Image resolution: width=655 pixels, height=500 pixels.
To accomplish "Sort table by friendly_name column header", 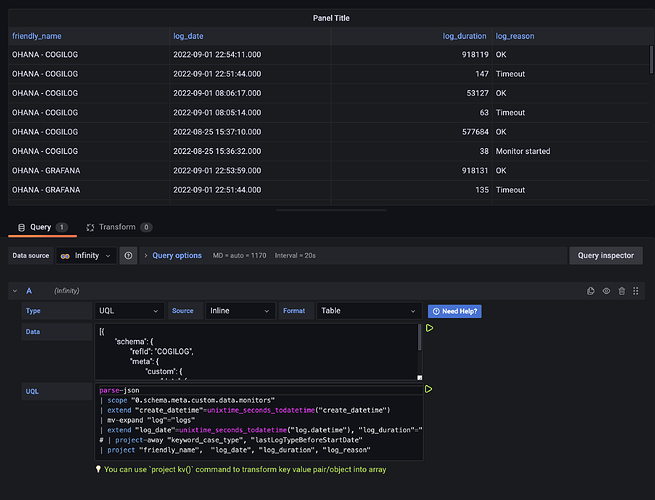I will (37, 36).
